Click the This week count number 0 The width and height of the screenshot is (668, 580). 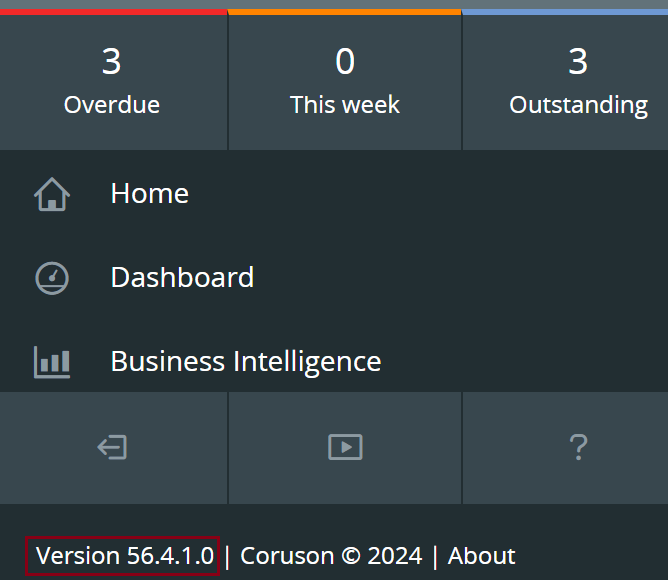[345, 61]
